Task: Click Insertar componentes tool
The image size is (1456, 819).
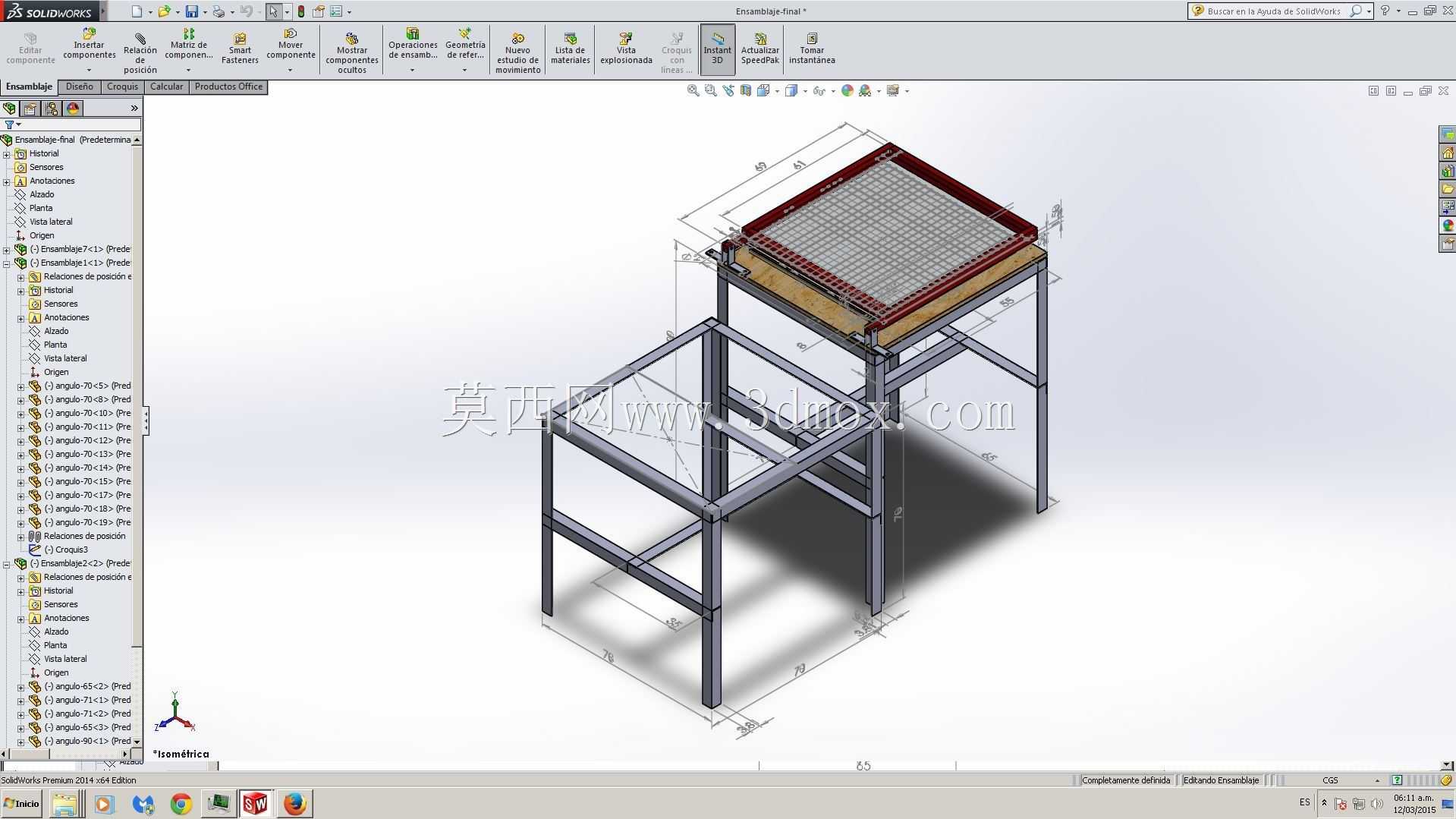Action: tap(89, 45)
